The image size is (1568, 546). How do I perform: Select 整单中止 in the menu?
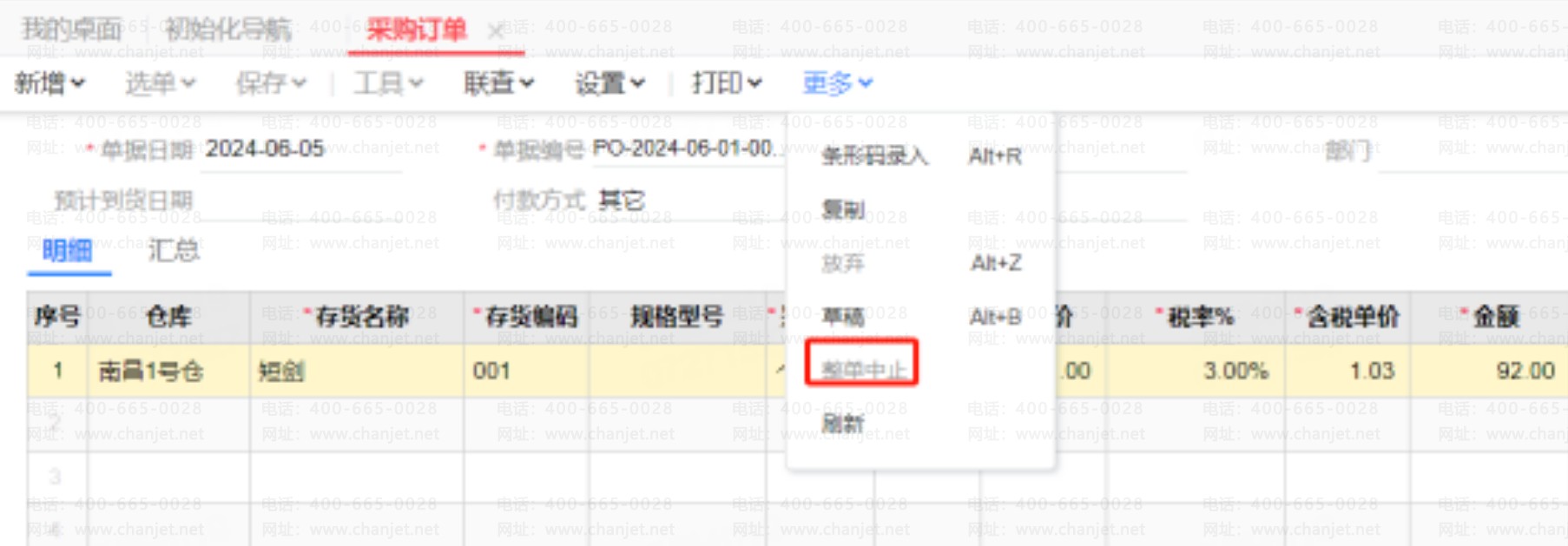(x=862, y=369)
